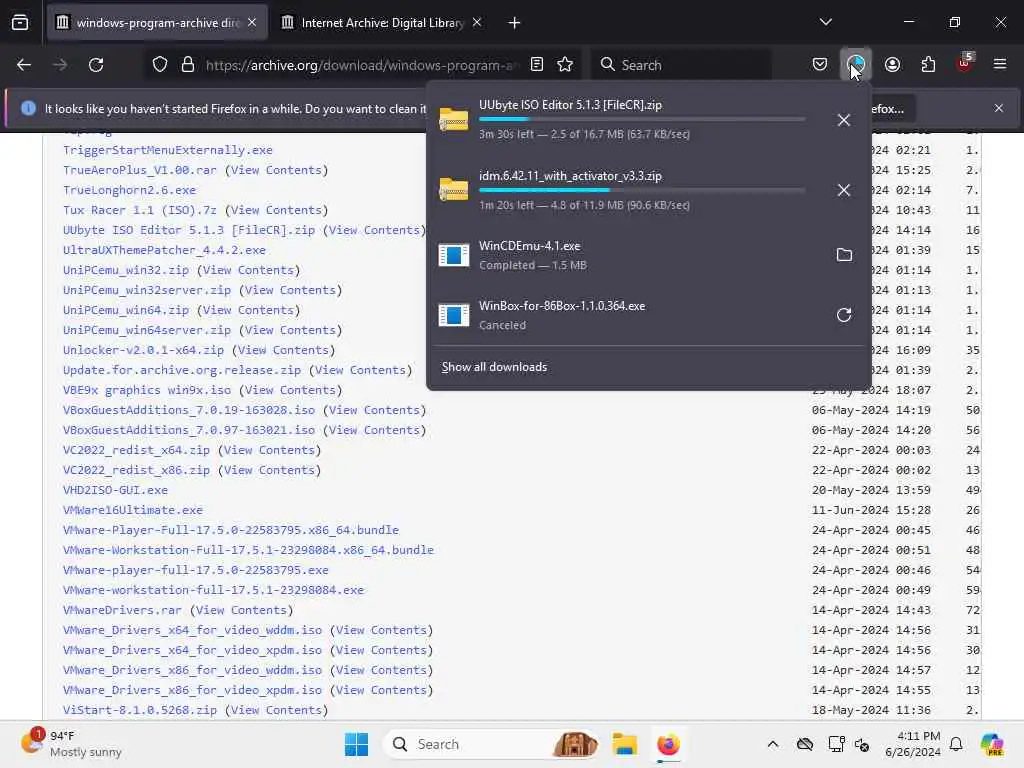Viewport: 1024px width, 768px height.
Task: Open new tab with plus button
Action: click(x=515, y=23)
